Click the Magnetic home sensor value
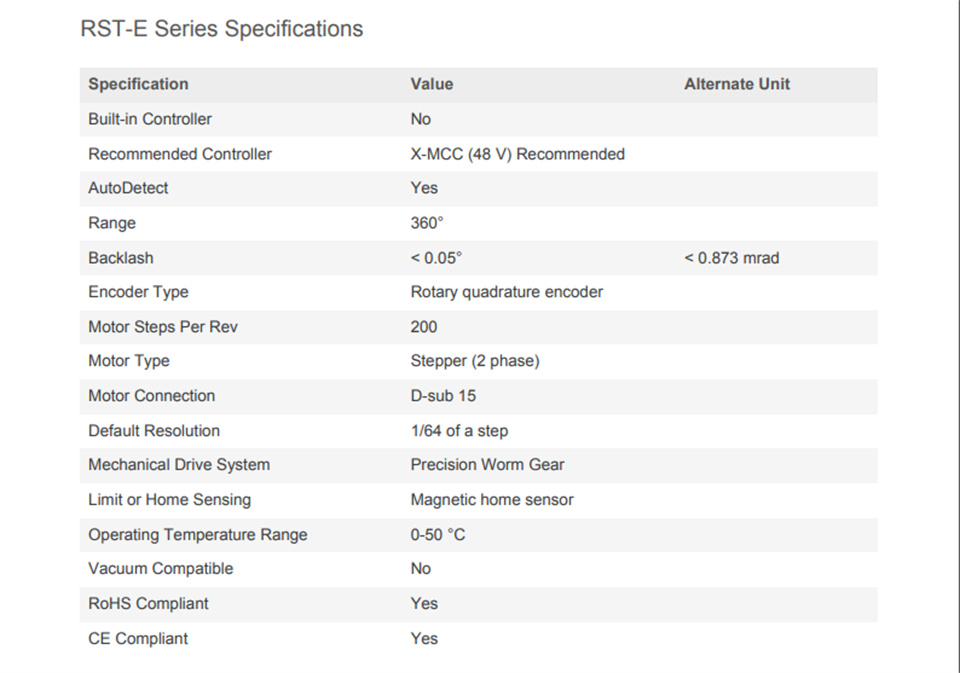Image resolution: width=960 pixels, height=673 pixels. [492, 500]
